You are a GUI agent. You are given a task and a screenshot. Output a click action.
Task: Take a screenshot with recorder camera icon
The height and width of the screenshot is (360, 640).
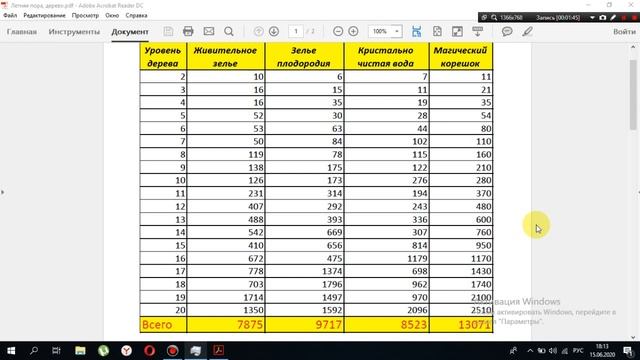pyautogui.click(x=603, y=18)
